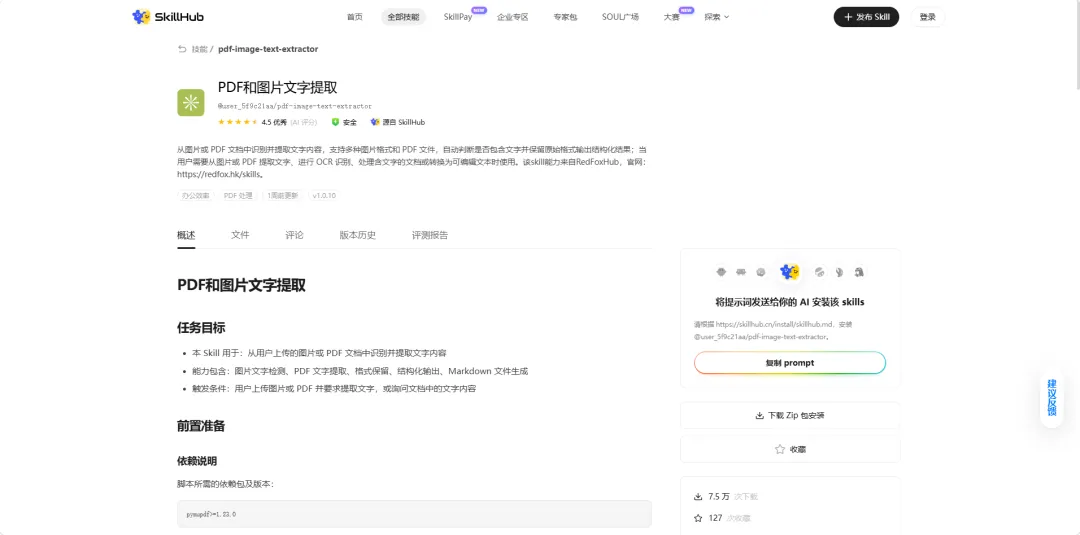
Task: Select the highlighted SkillHub mascot icon in install card
Action: [x=789, y=271]
